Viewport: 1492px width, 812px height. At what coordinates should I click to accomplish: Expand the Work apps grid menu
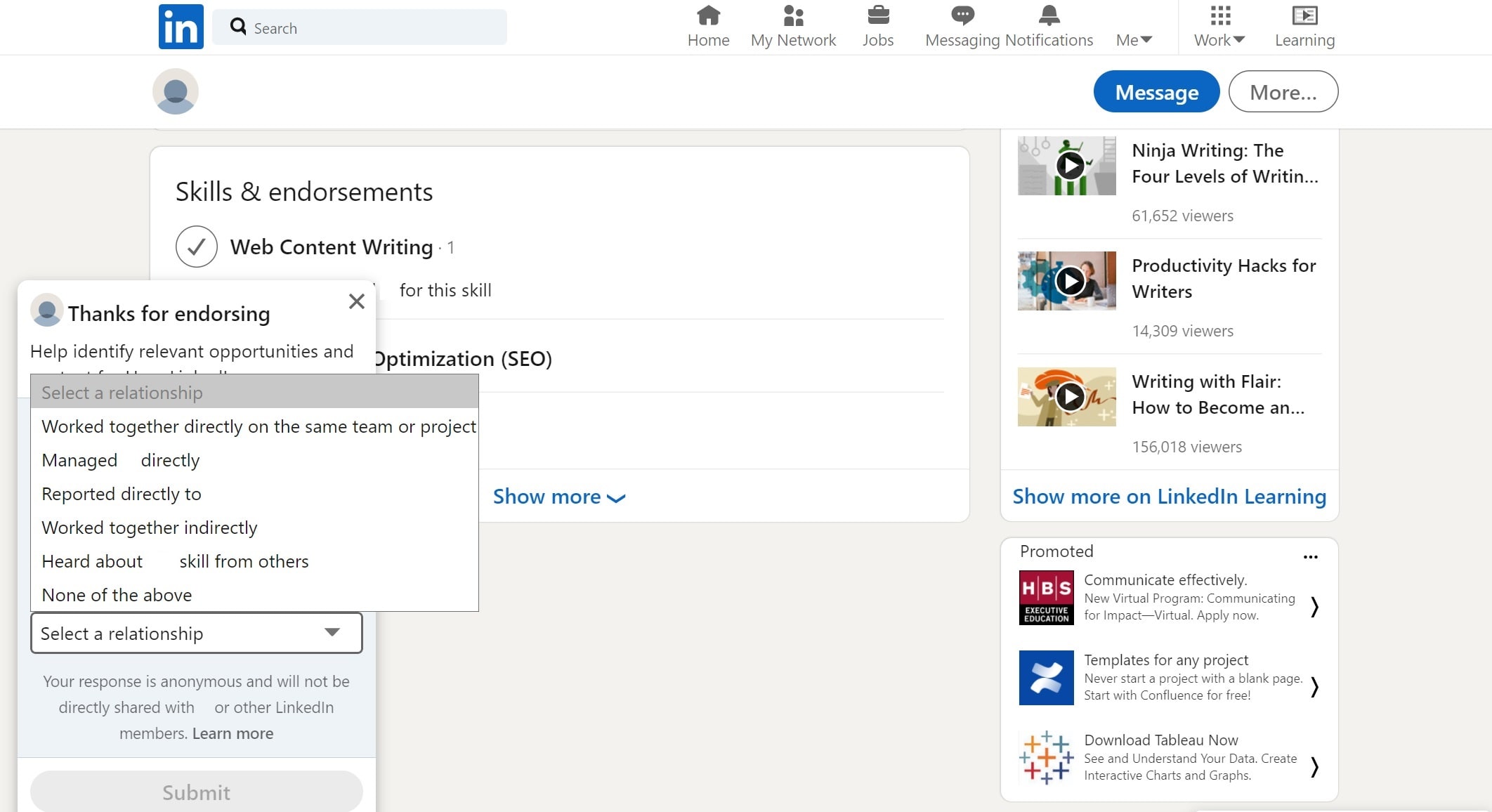click(1219, 15)
